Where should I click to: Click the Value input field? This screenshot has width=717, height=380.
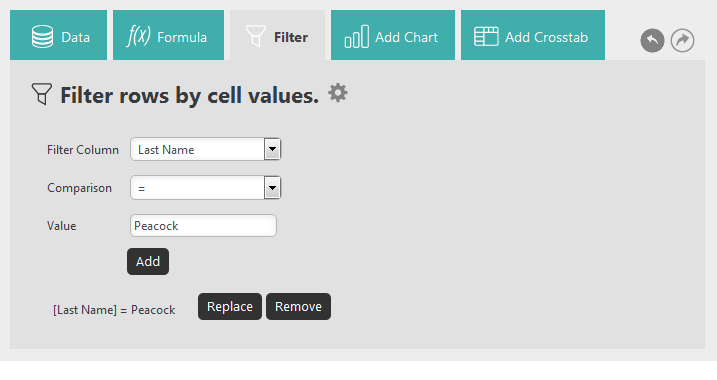coord(203,225)
